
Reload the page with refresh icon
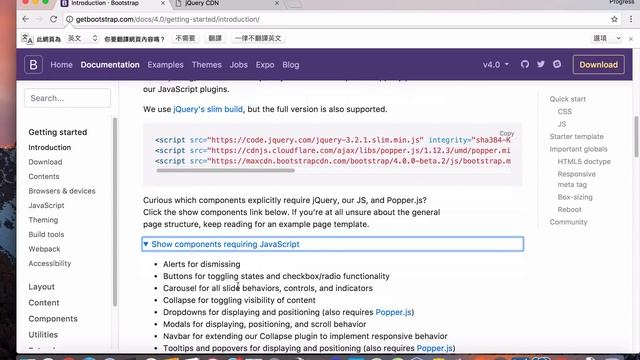point(53,19)
